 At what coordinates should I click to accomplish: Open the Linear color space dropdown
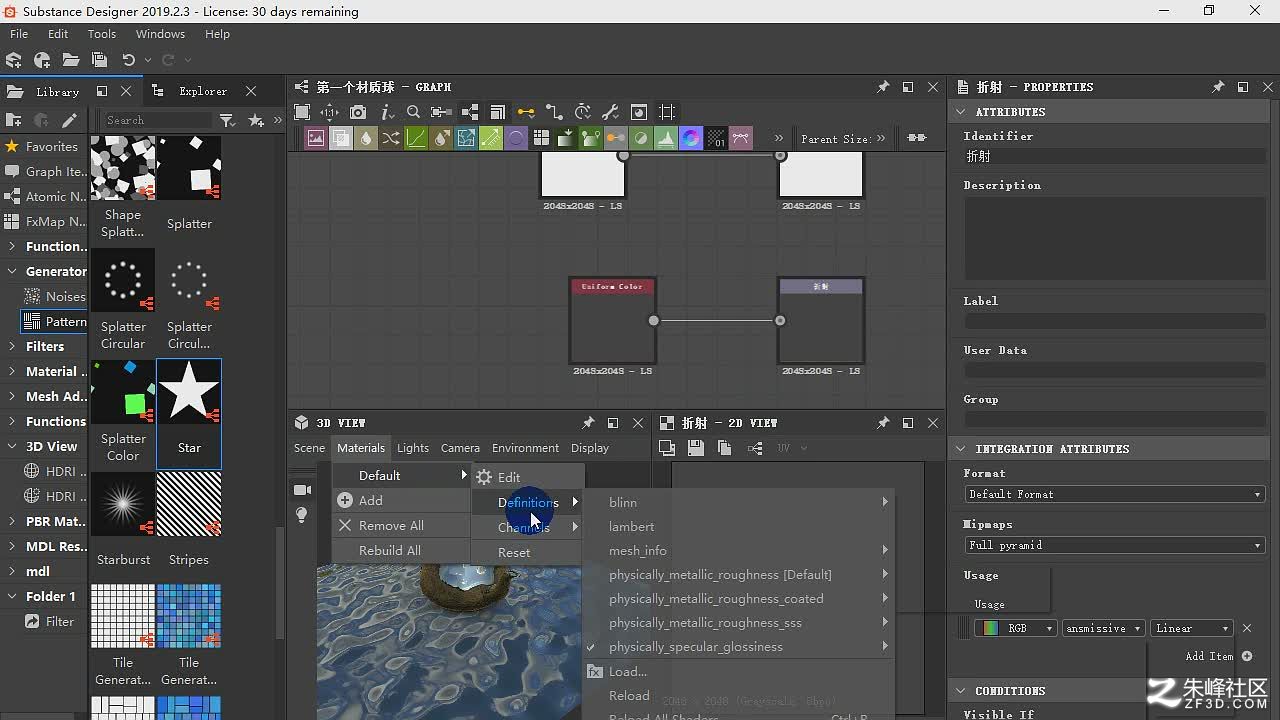click(x=1191, y=628)
